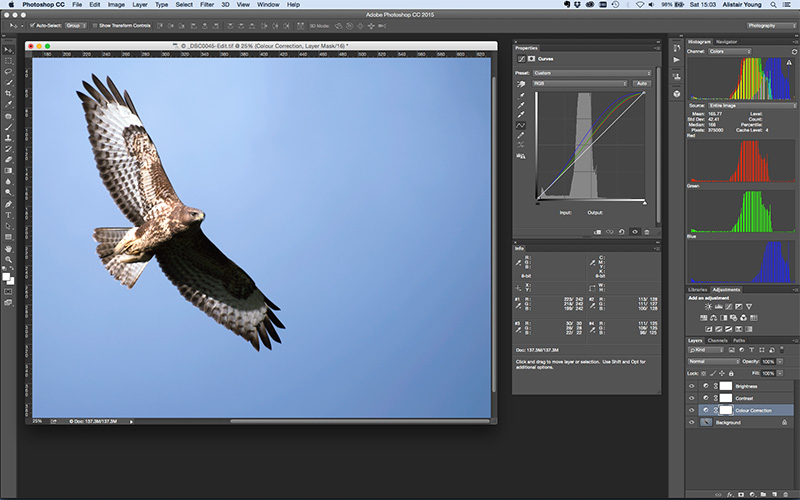The width and height of the screenshot is (800, 500).
Task: Select the Brush tool
Action: click(x=8, y=127)
